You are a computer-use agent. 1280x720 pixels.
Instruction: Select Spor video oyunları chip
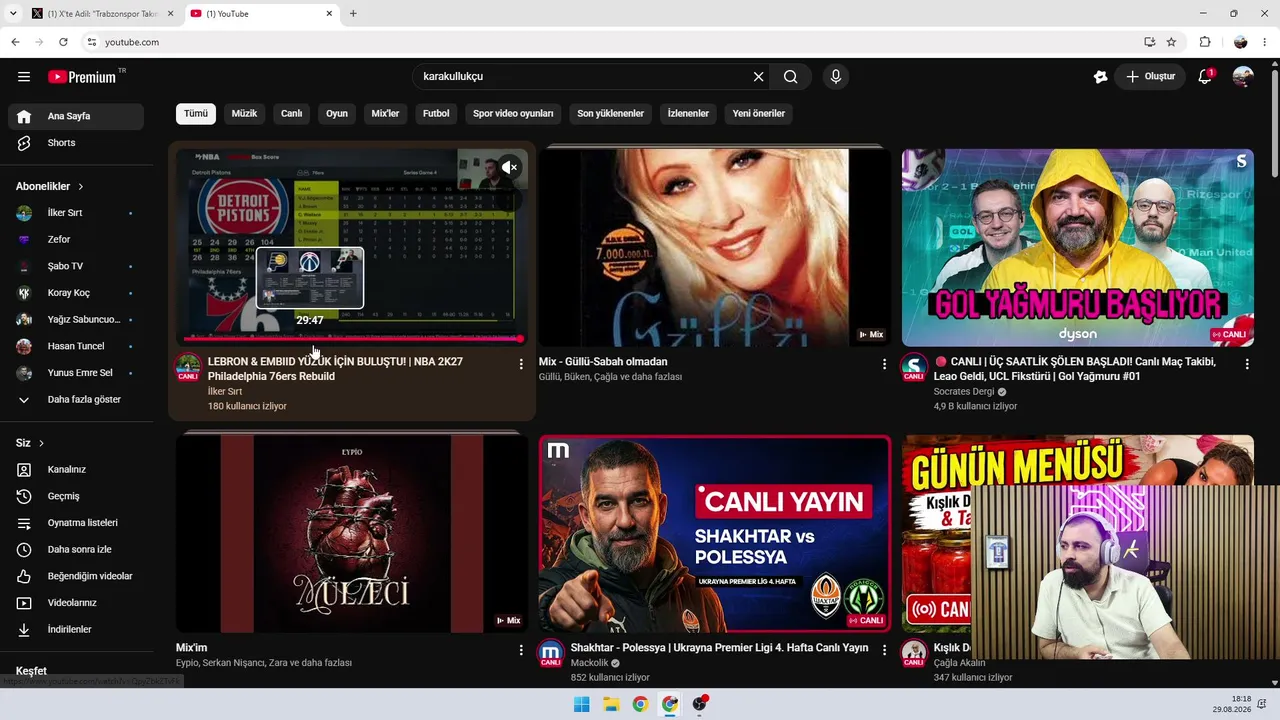[513, 113]
